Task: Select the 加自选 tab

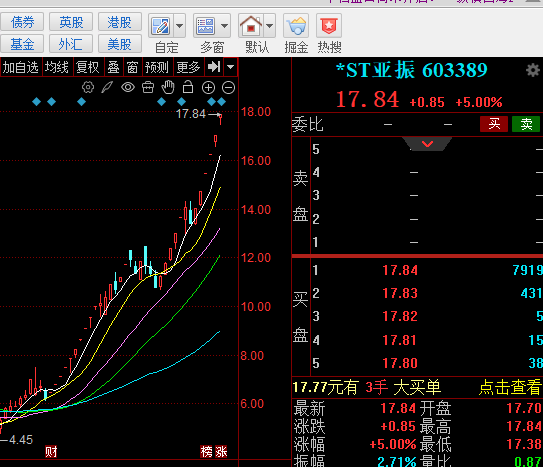Action: point(21,67)
